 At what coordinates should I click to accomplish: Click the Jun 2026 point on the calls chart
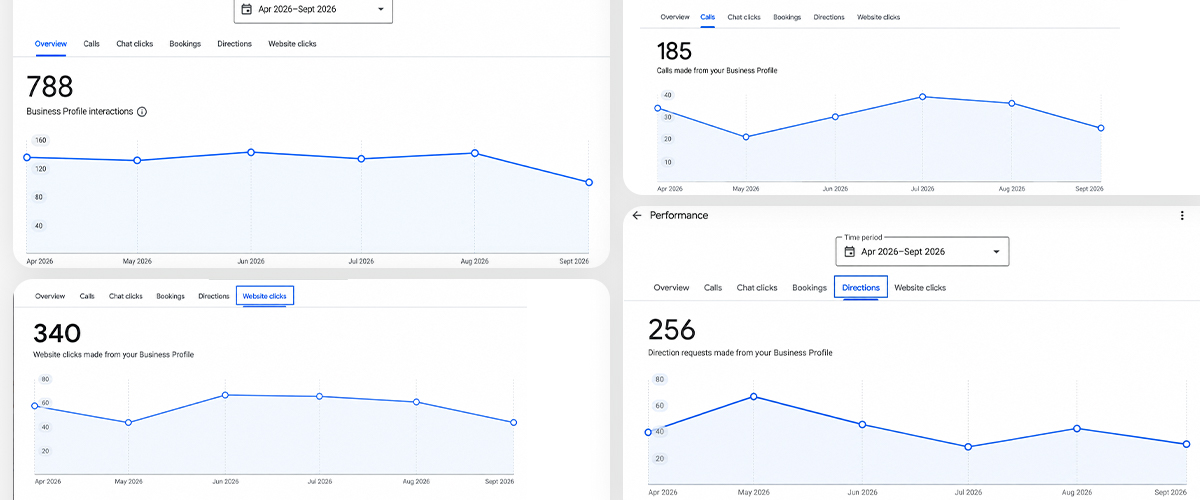pyautogui.click(x=835, y=116)
